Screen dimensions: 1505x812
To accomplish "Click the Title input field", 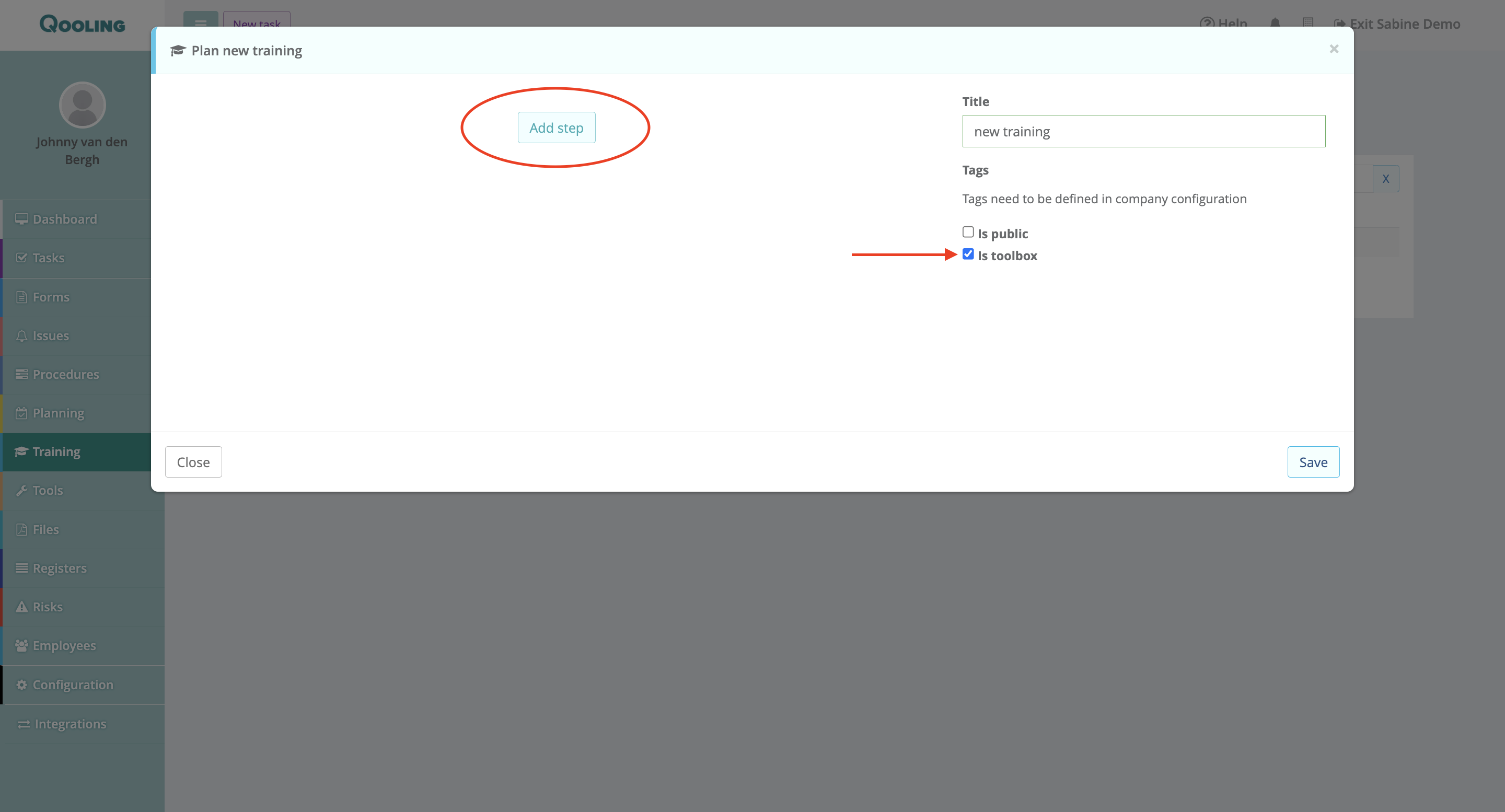I will 1143,132.
